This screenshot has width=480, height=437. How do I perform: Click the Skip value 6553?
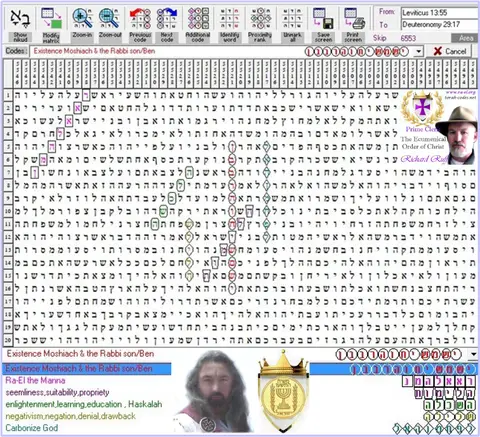408,38
